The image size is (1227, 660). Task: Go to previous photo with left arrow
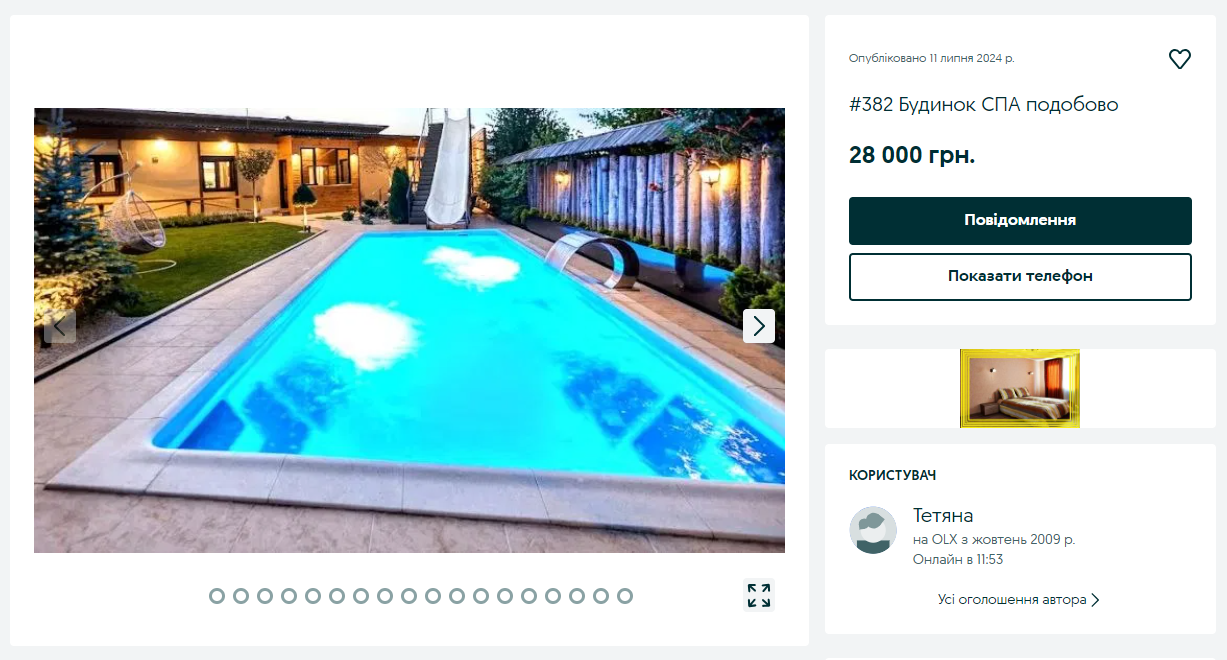click(x=60, y=326)
